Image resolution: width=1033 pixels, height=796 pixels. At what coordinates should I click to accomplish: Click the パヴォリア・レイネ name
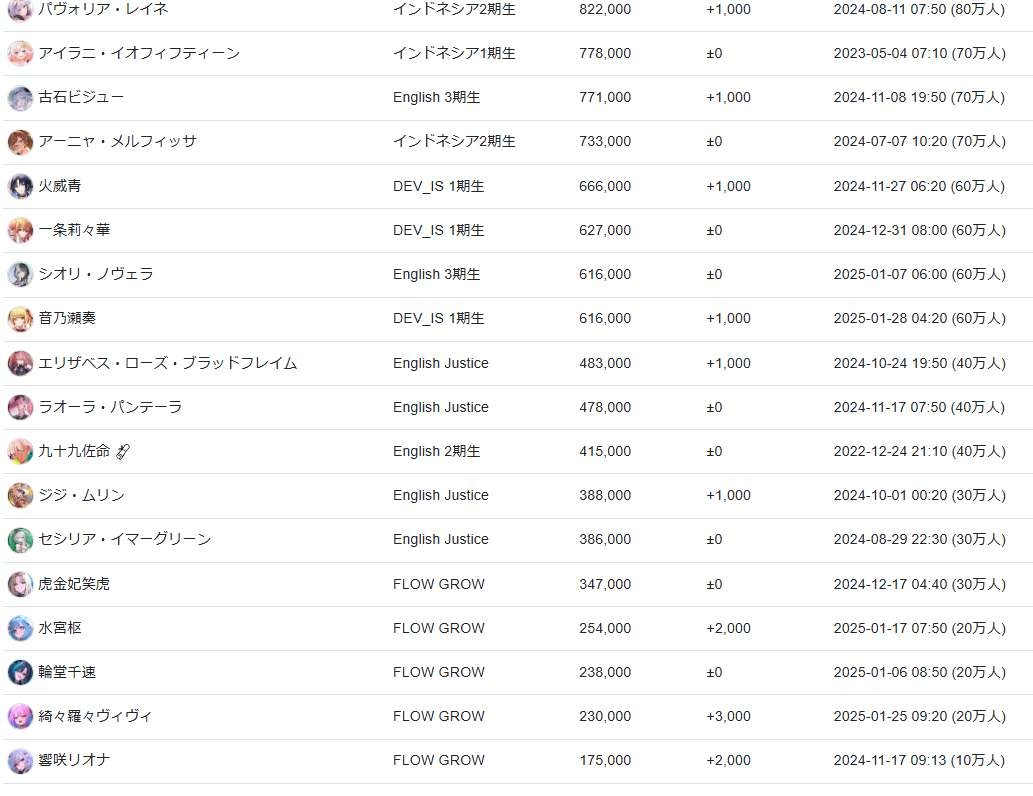point(103,9)
